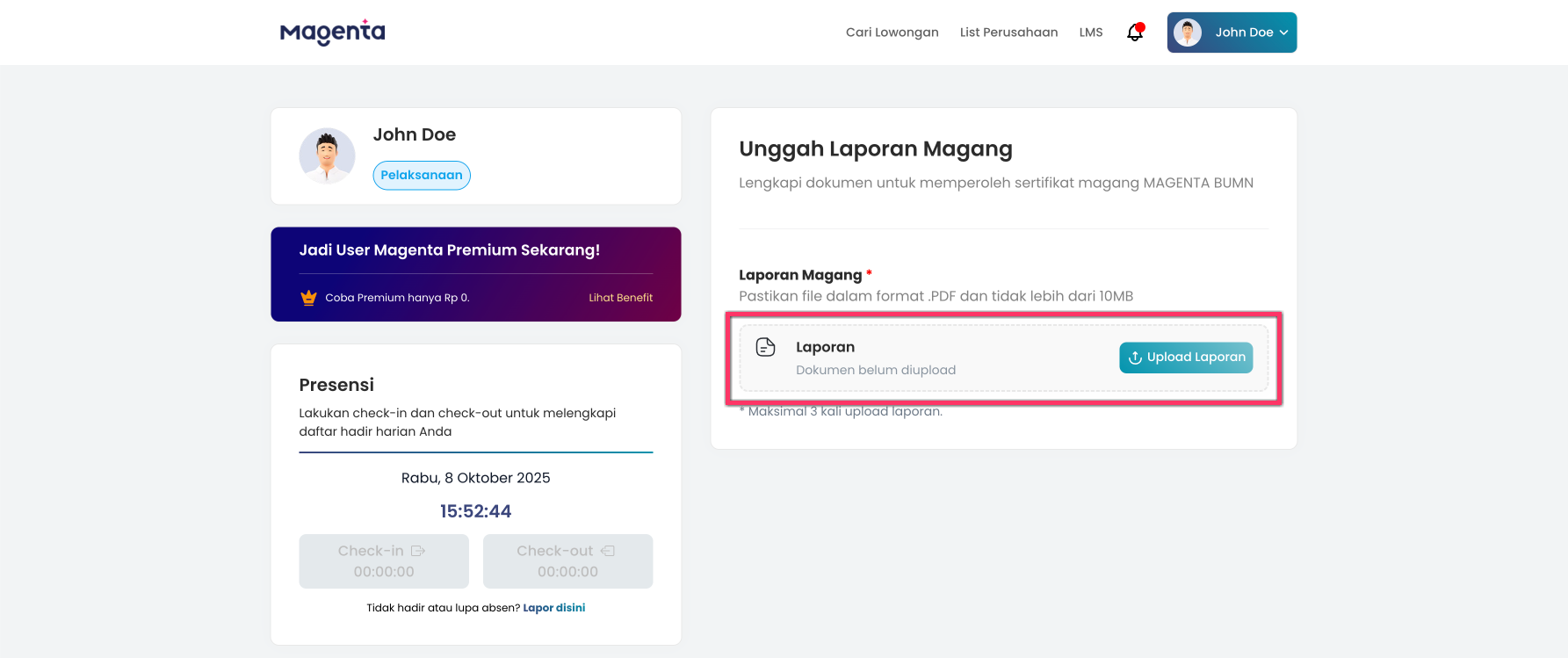The image size is (1568, 658).
Task: Click the Pelaksanaan status badge
Action: (x=422, y=175)
